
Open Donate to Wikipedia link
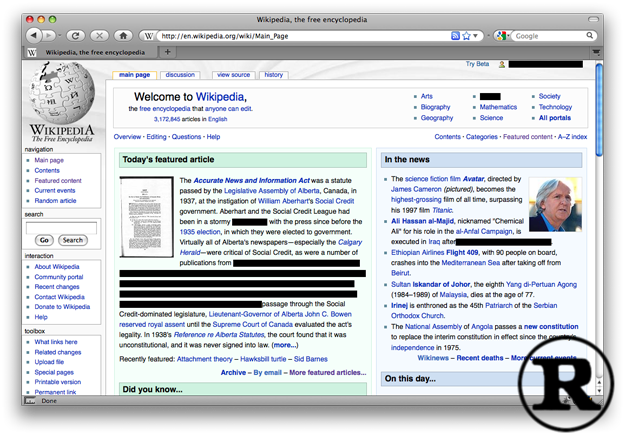point(62,307)
